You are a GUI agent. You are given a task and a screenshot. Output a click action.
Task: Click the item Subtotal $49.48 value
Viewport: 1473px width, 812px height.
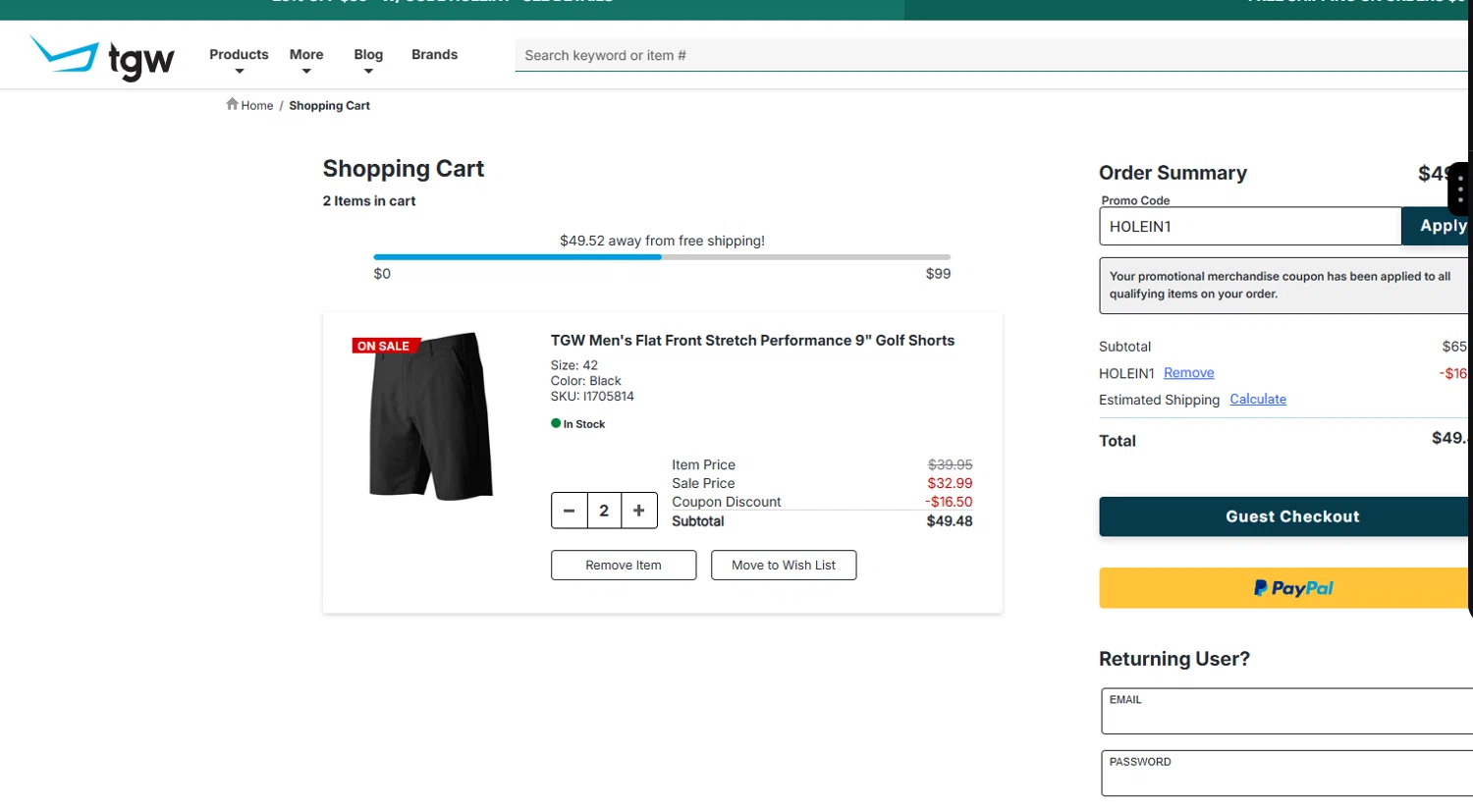950,521
